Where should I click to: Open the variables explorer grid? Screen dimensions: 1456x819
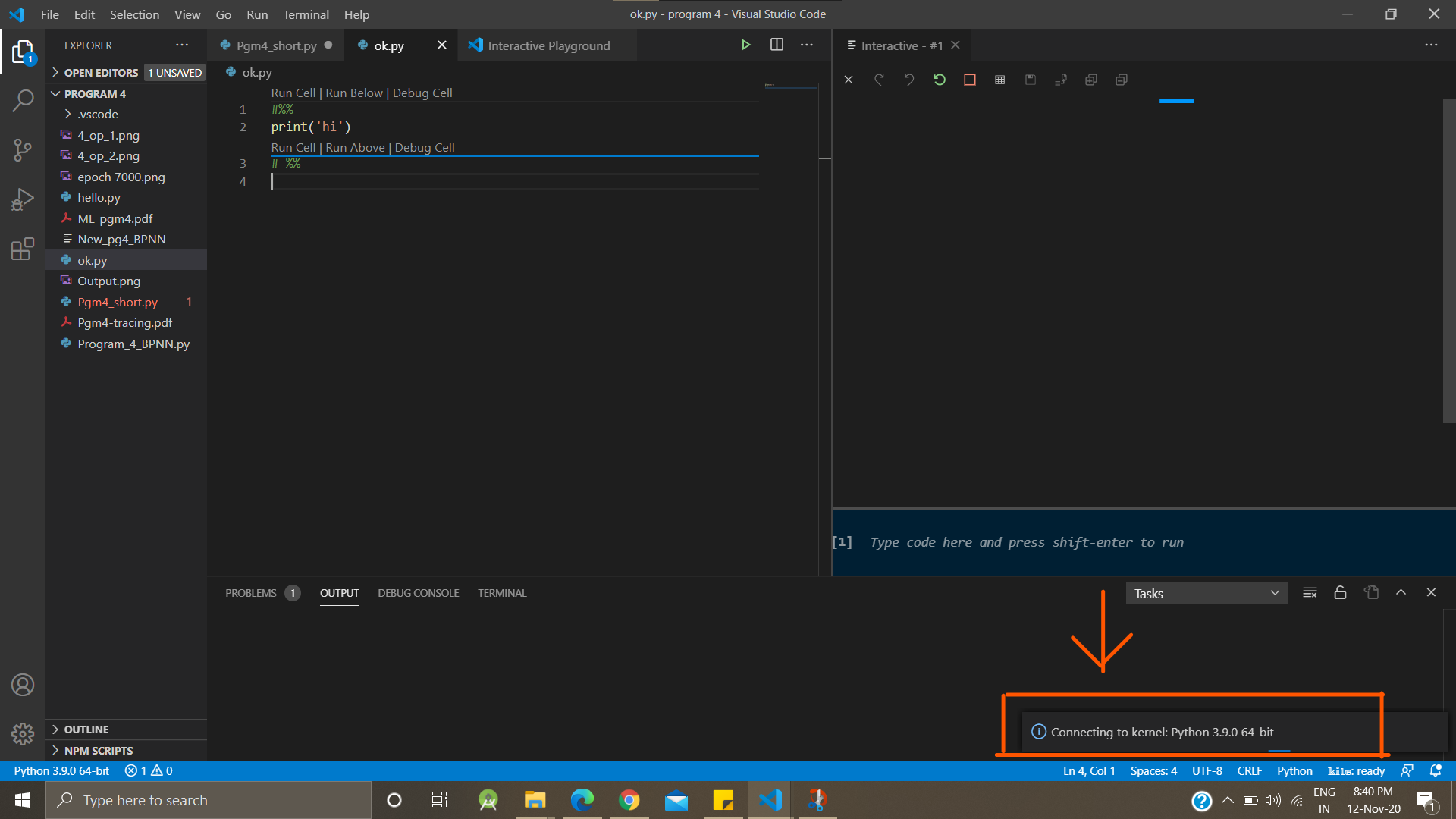[x=999, y=79]
